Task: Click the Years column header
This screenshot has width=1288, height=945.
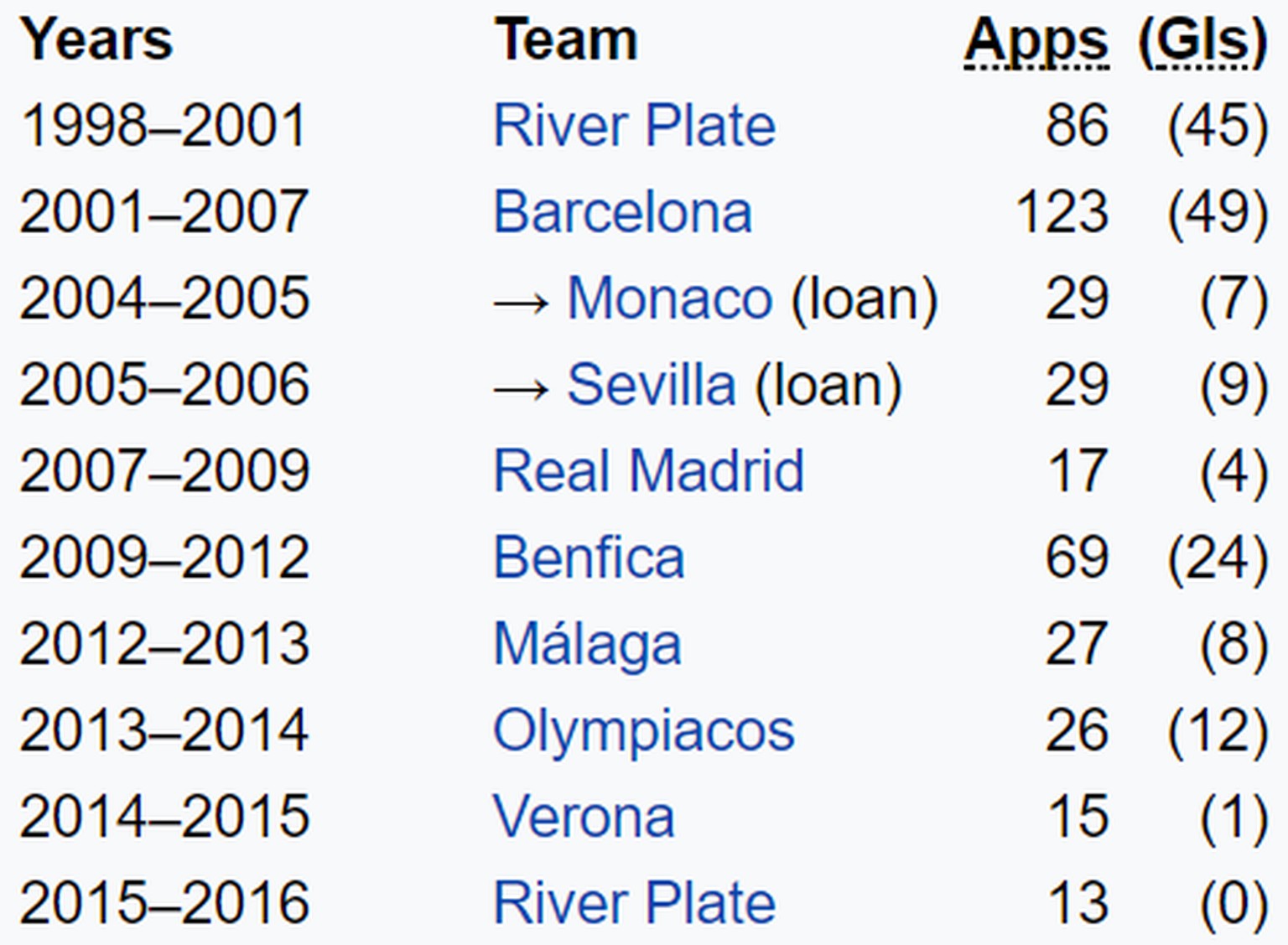Action: (x=96, y=40)
